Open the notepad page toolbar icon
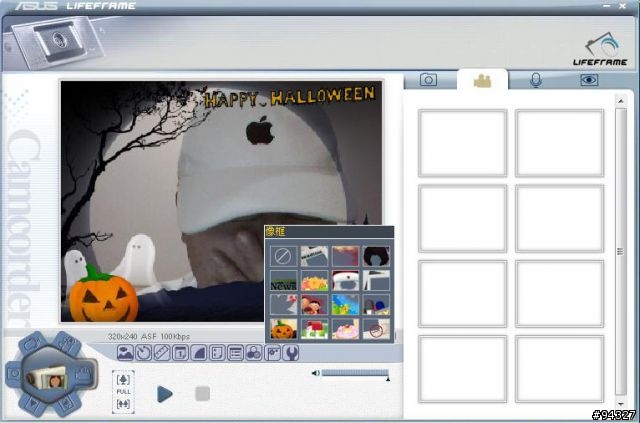Viewport: 640px width, 423px height. [217, 352]
